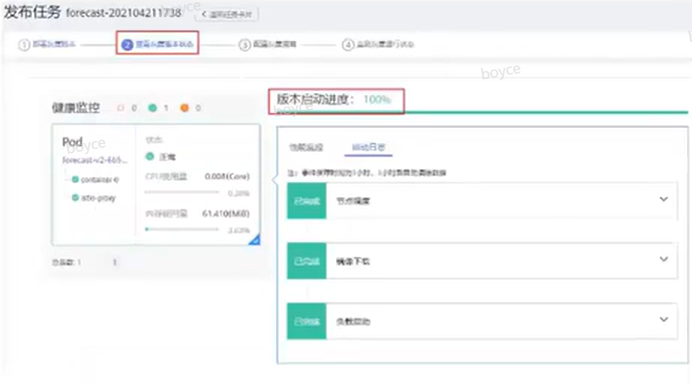
Task: Select step 2 circle in the wizard
Action: (x=127, y=45)
